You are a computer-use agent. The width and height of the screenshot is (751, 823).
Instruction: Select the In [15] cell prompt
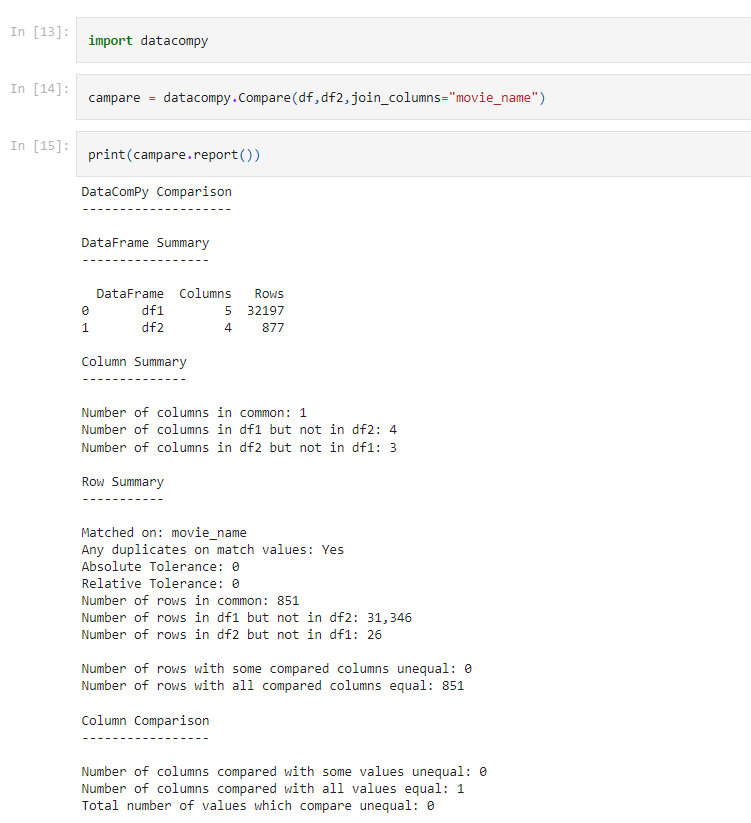[39, 145]
